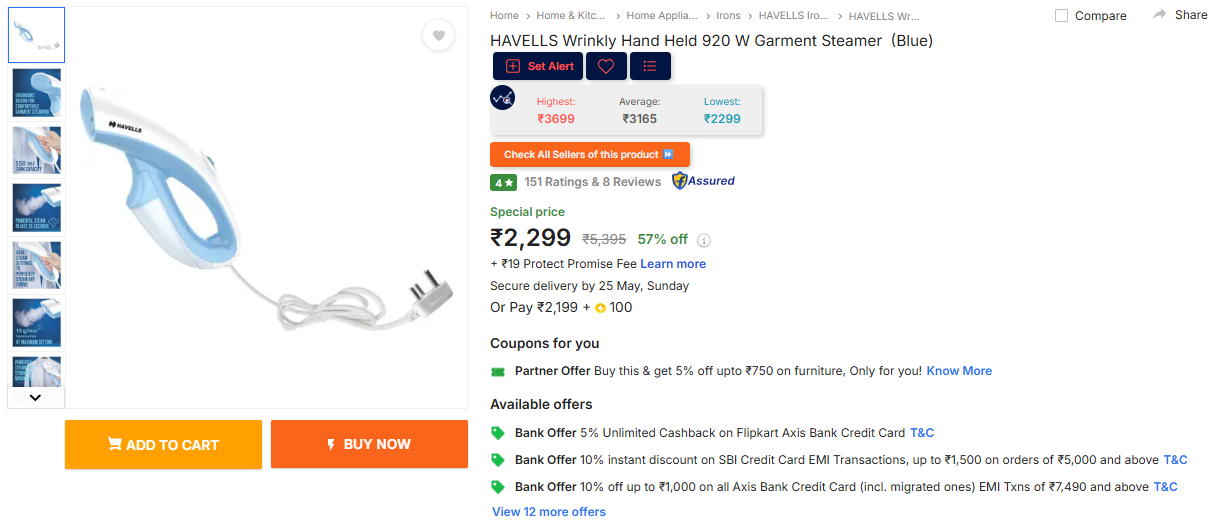
Task: Open Learn more for Protect Promise Fee
Action: (x=673, y=264)
